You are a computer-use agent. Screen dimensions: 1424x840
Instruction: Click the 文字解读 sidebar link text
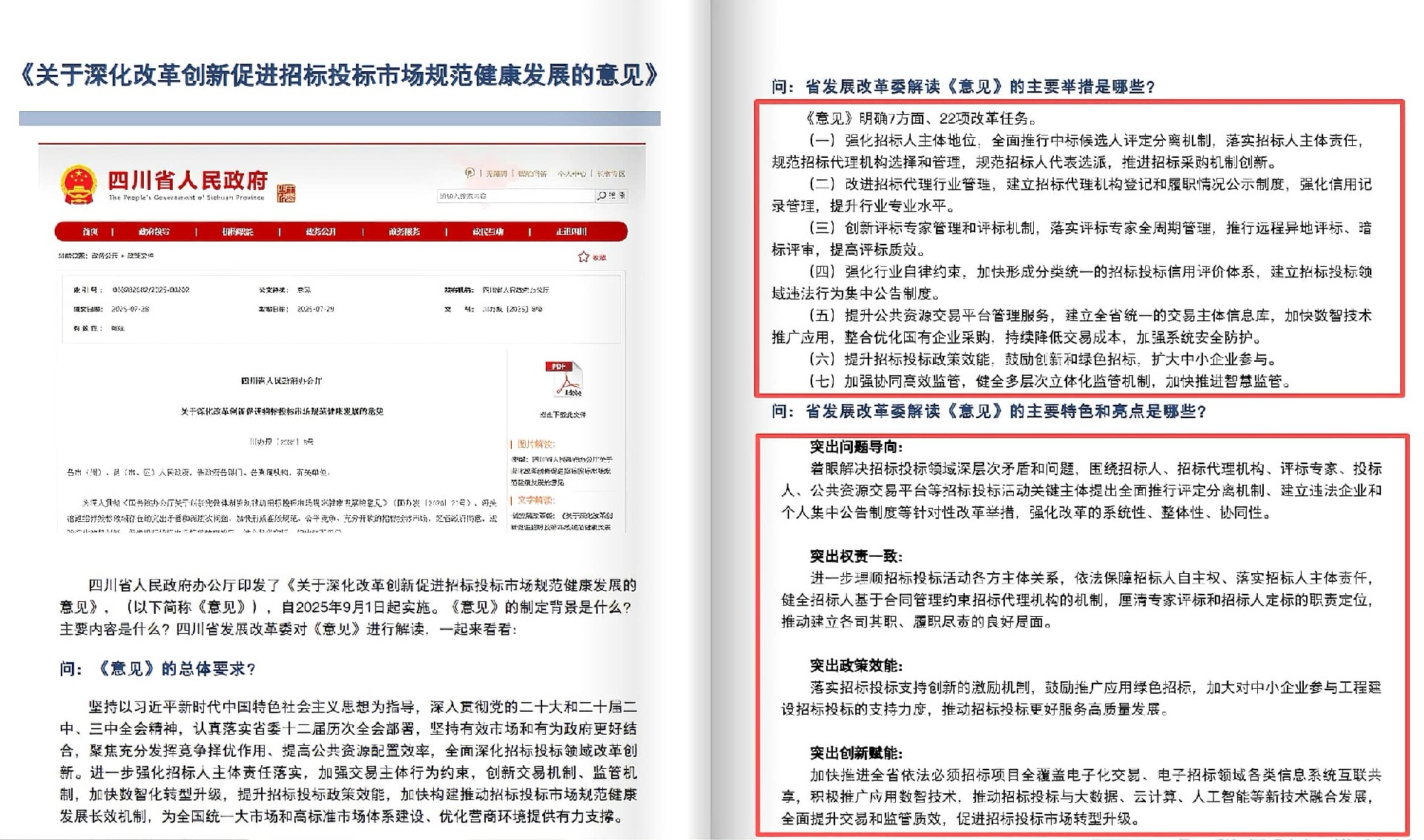tap(535, 500)
